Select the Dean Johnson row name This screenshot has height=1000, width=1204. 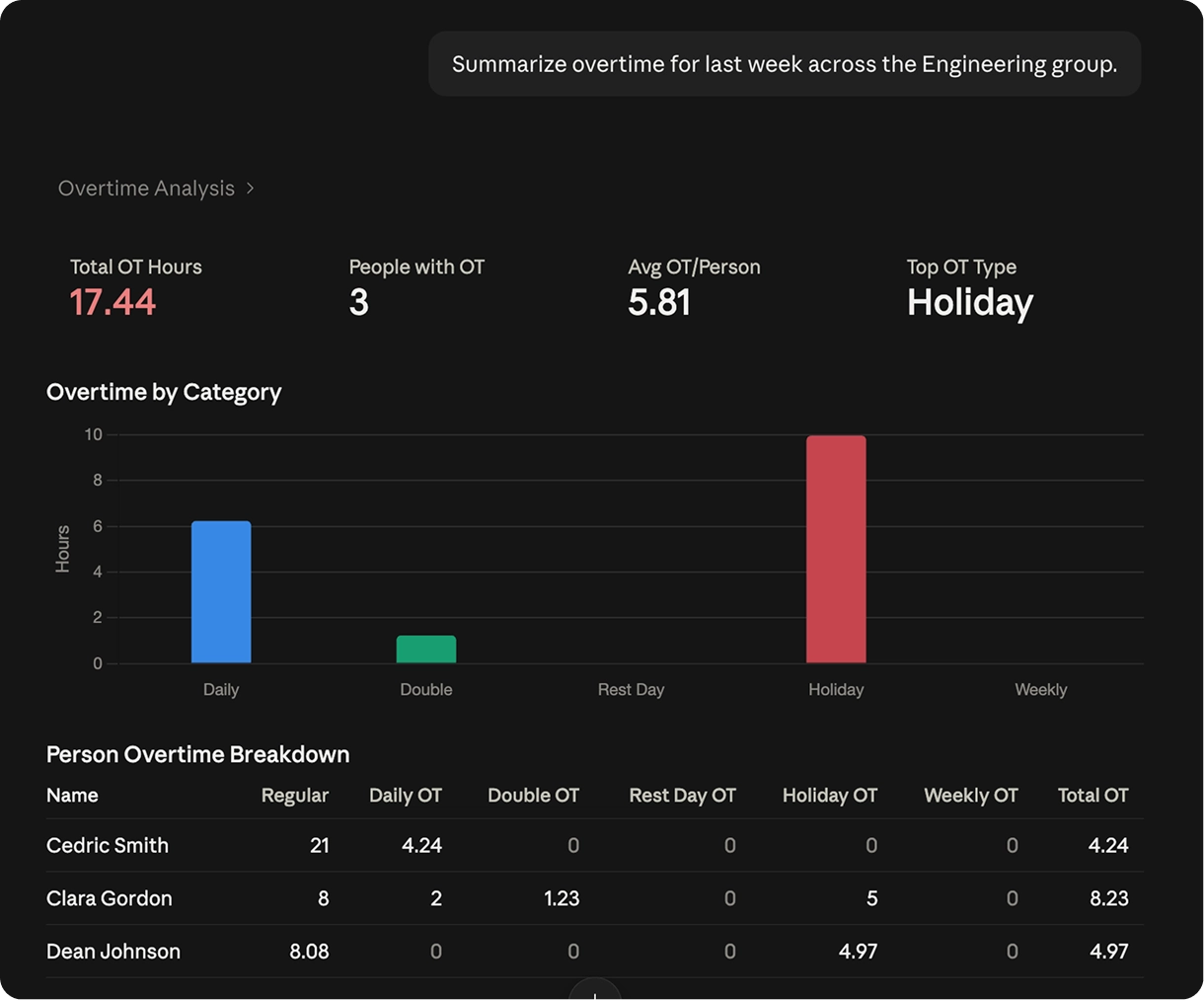coord(113,953)
